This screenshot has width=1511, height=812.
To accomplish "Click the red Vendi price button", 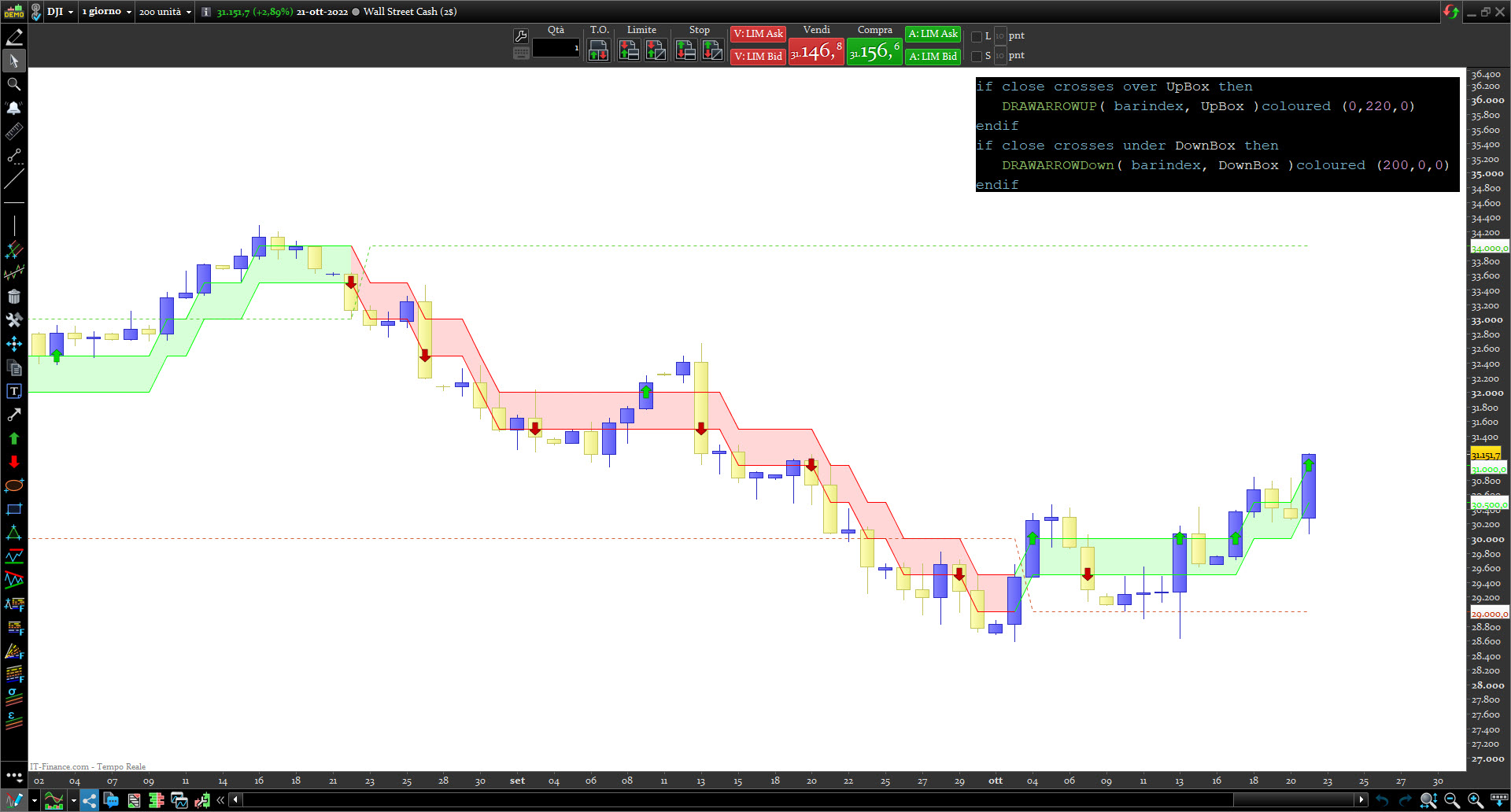I will click(816, 52).
